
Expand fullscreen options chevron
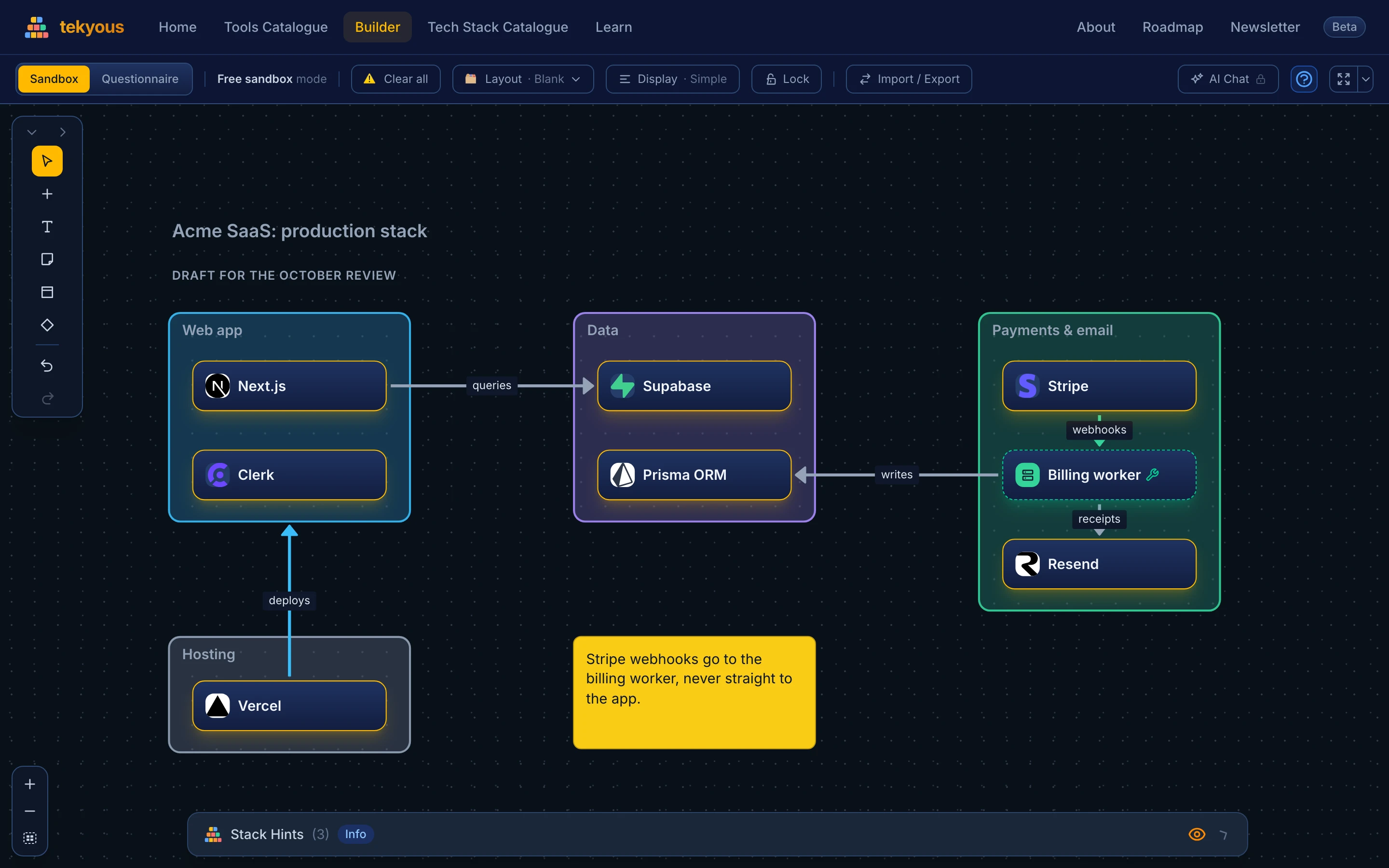[x=1365, y=79]
